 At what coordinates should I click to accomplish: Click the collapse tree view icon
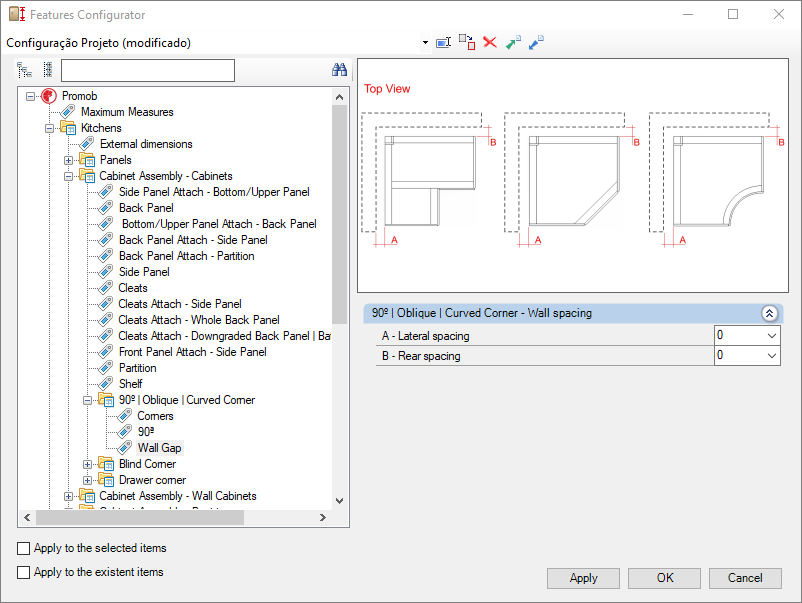[x=48, y=70]
